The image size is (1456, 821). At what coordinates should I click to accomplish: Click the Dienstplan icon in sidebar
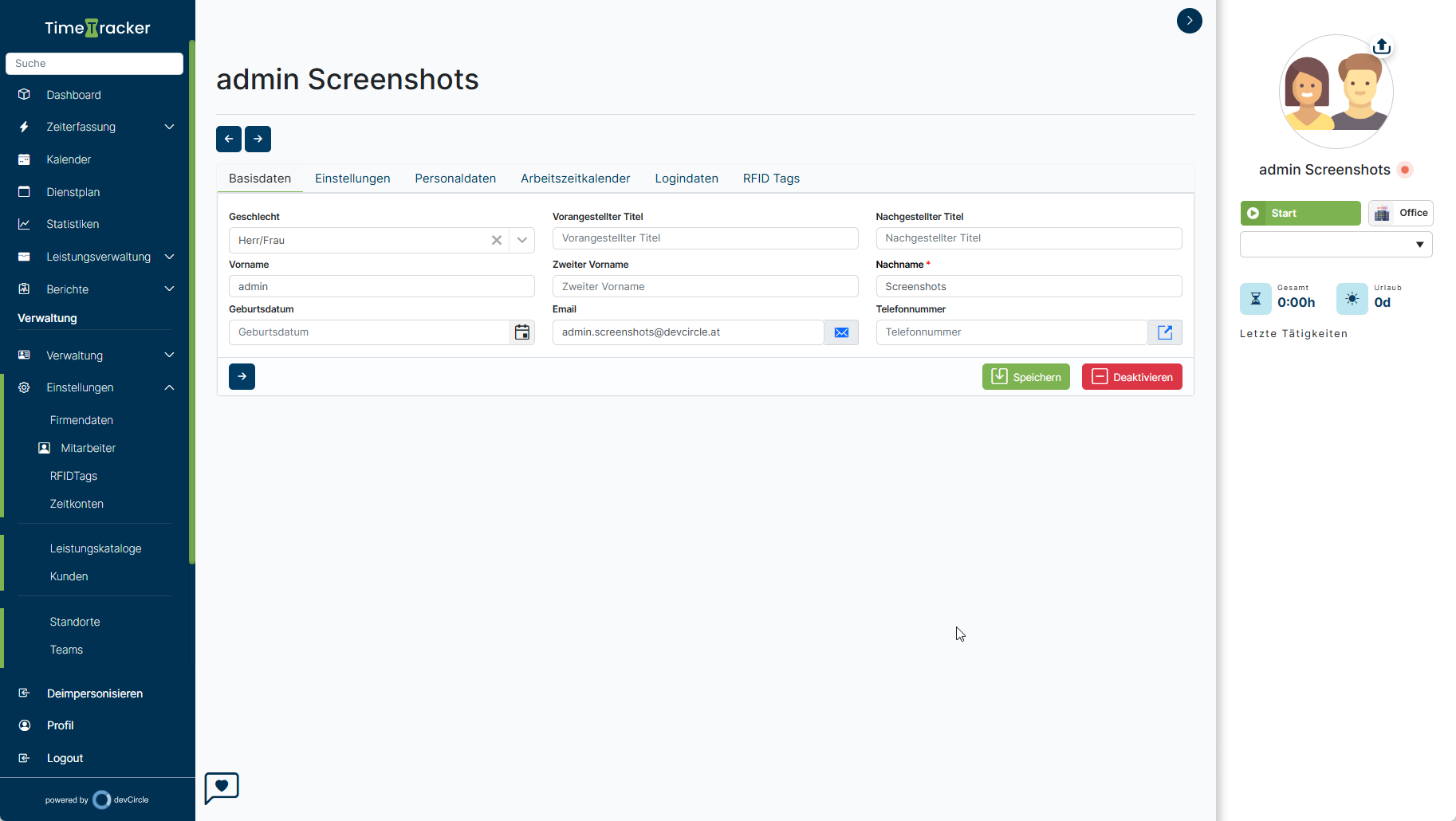[x=24, y=191]
